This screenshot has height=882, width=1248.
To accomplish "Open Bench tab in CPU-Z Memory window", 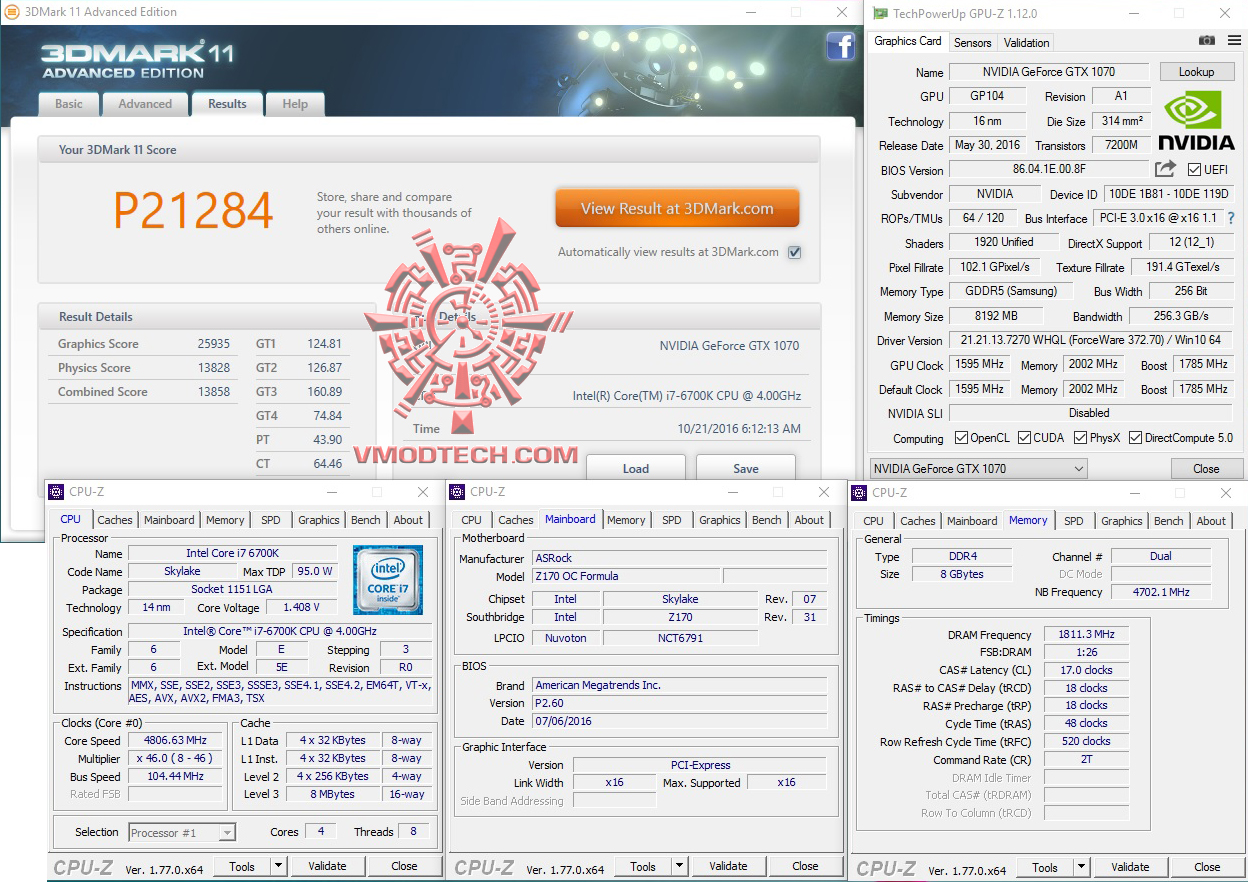I will (x=1168, y=521).
